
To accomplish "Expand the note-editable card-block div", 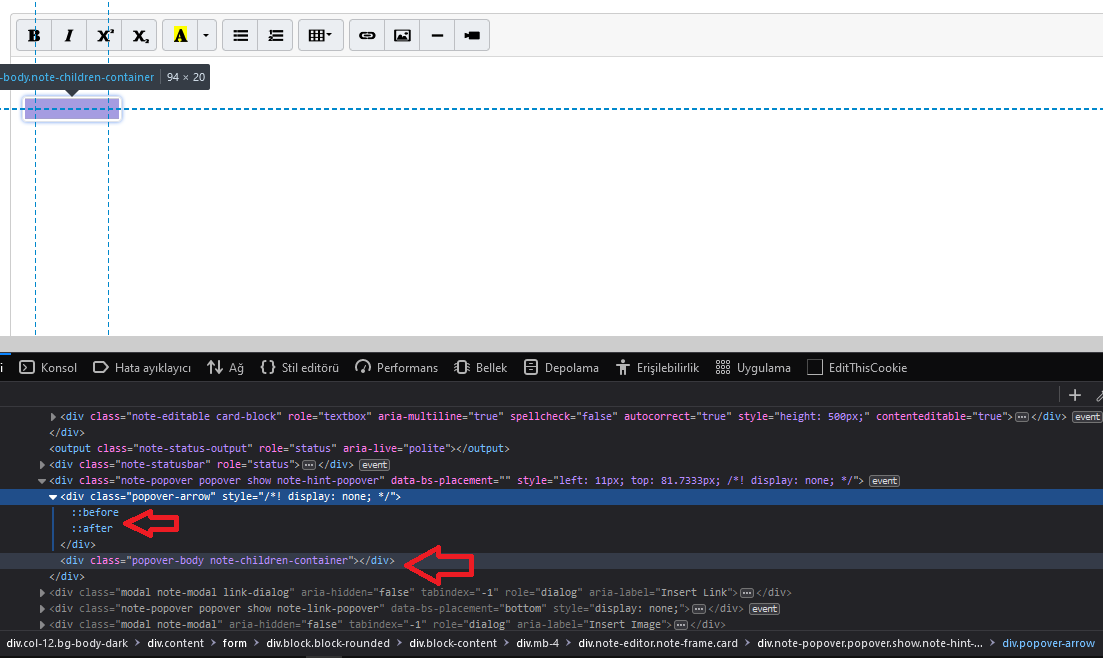I will click(x=53, y=416).
